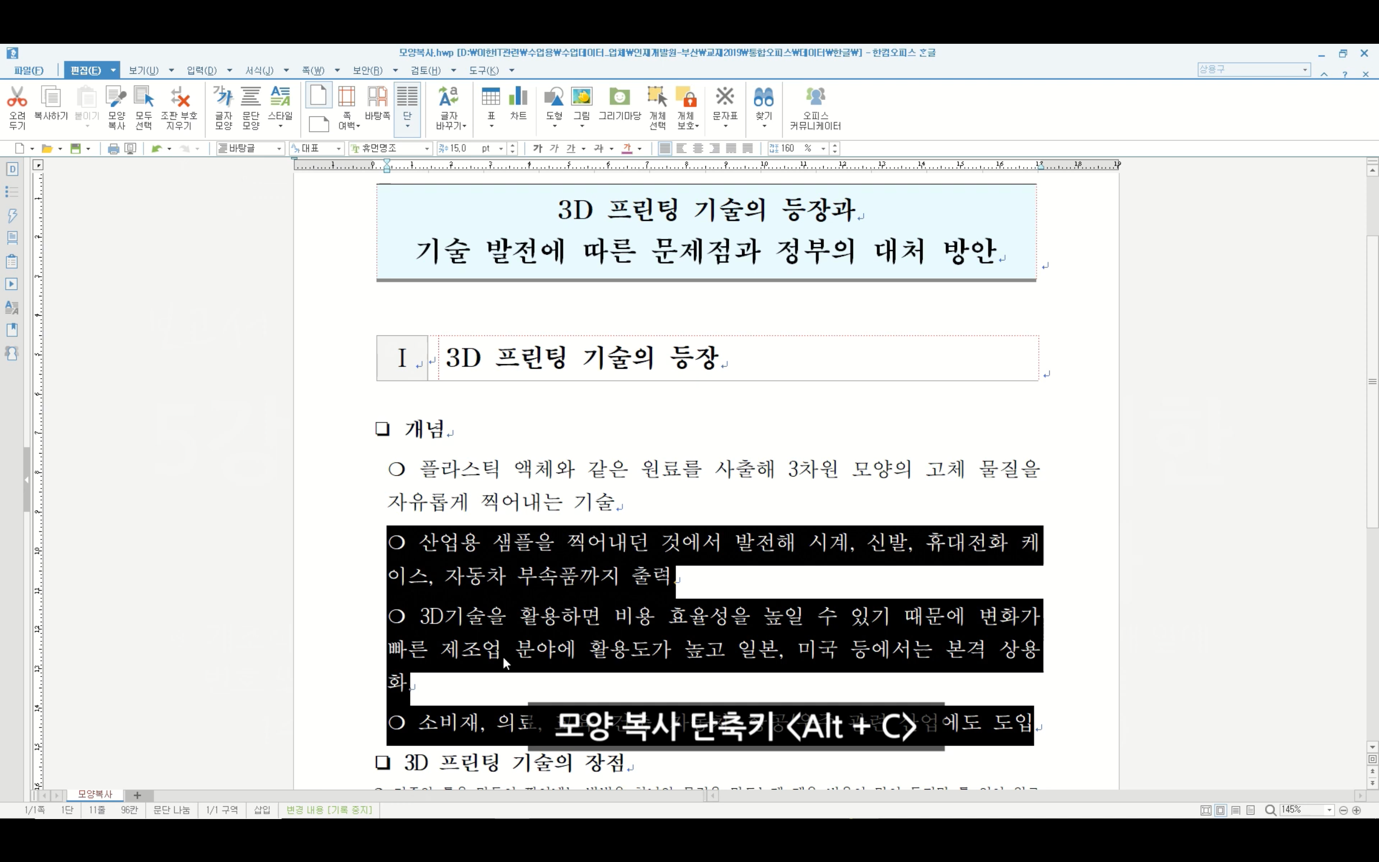The image size is (1379, 862).
Task: Open 그리기마당 drawing gallery icon
Action: [x=619, y=104]
